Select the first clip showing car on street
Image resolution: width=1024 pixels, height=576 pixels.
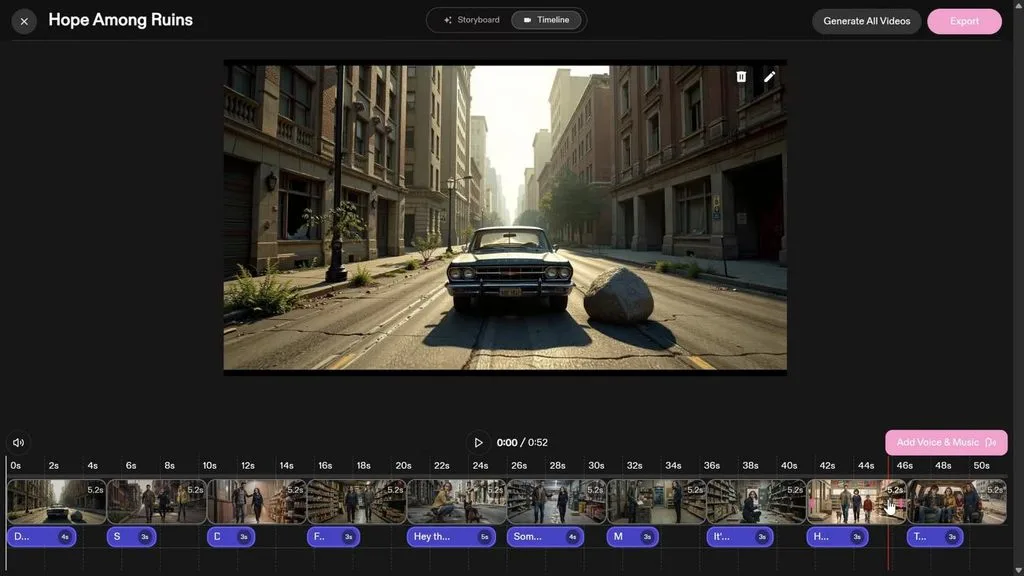[56, 502]
